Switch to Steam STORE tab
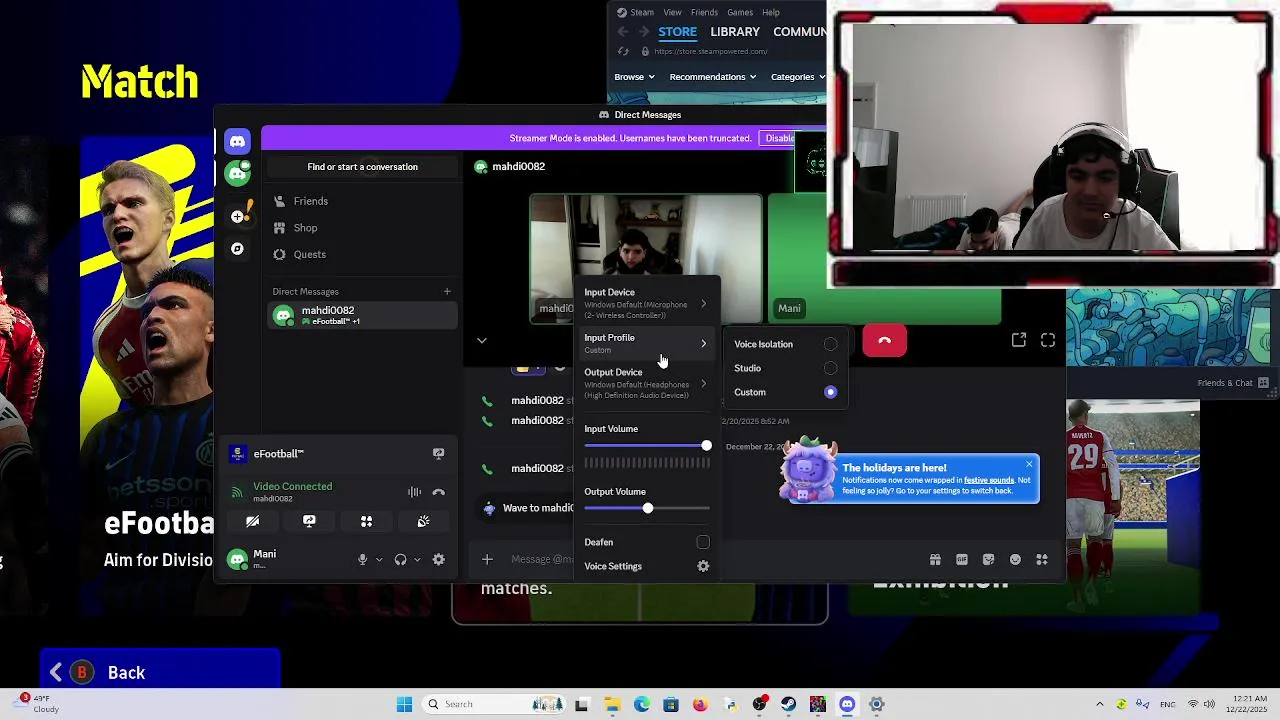1280x720 pixels. [x=677, y=32]
